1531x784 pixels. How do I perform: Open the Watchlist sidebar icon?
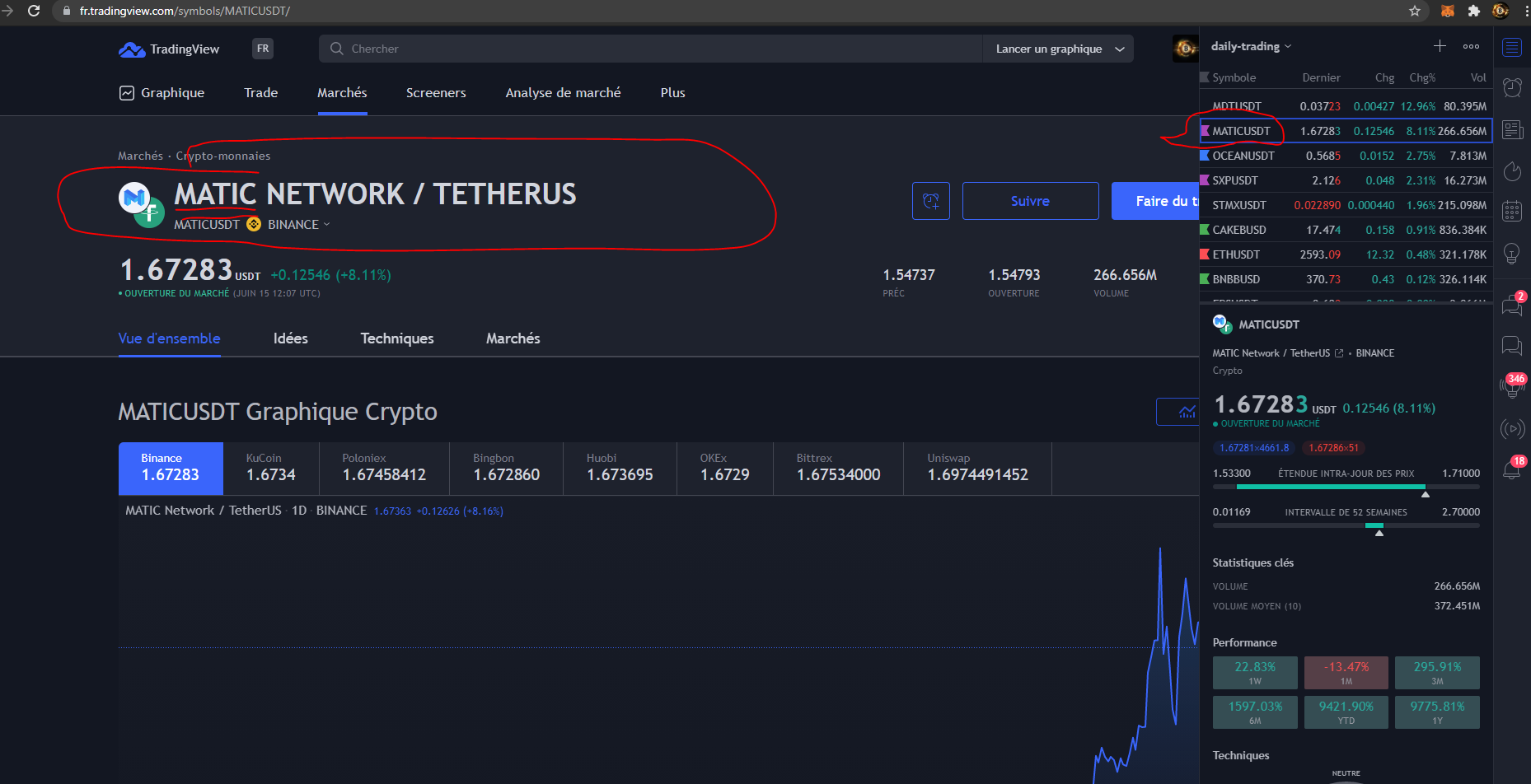click(x=1512, y=47)
